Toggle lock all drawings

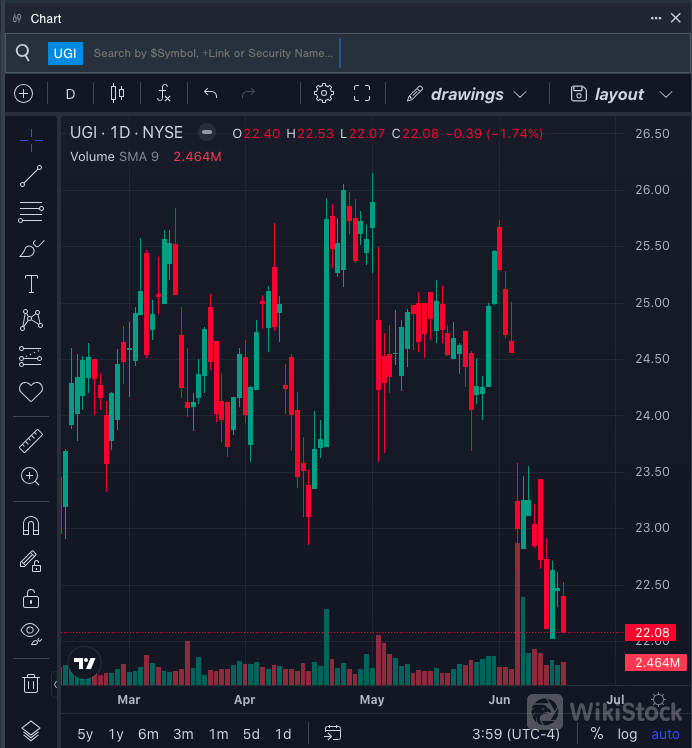31,598
